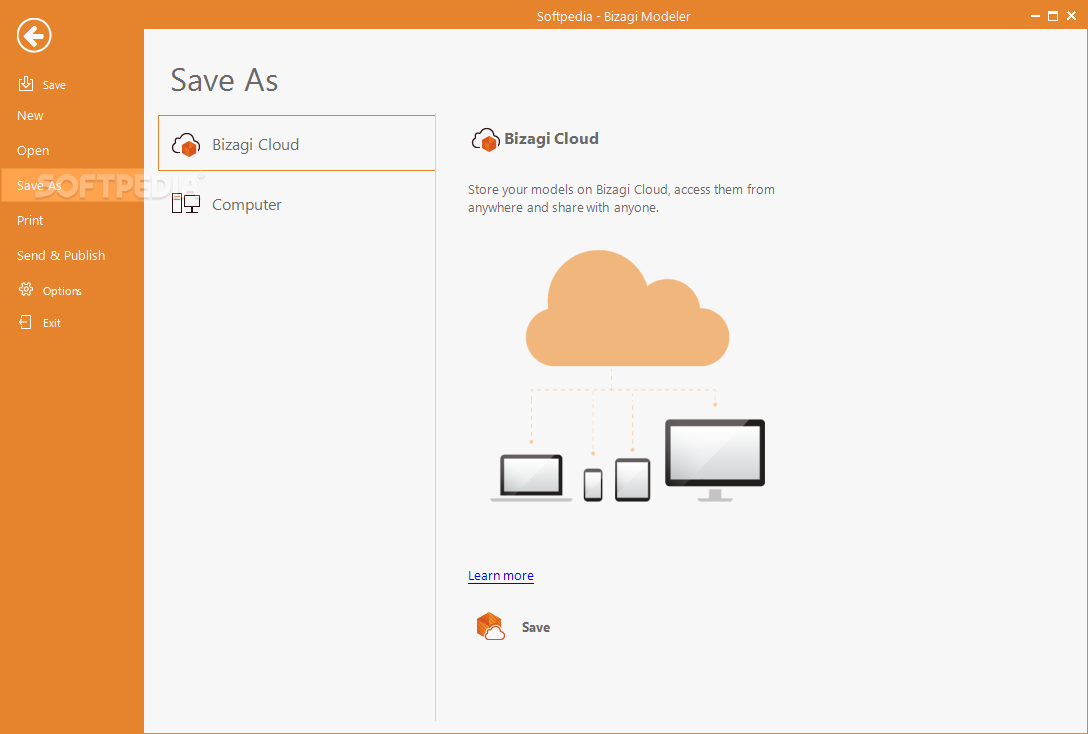Minimize the Bizagi Modeler window
Screen dimensions: 1088x734
[1035, 16]
